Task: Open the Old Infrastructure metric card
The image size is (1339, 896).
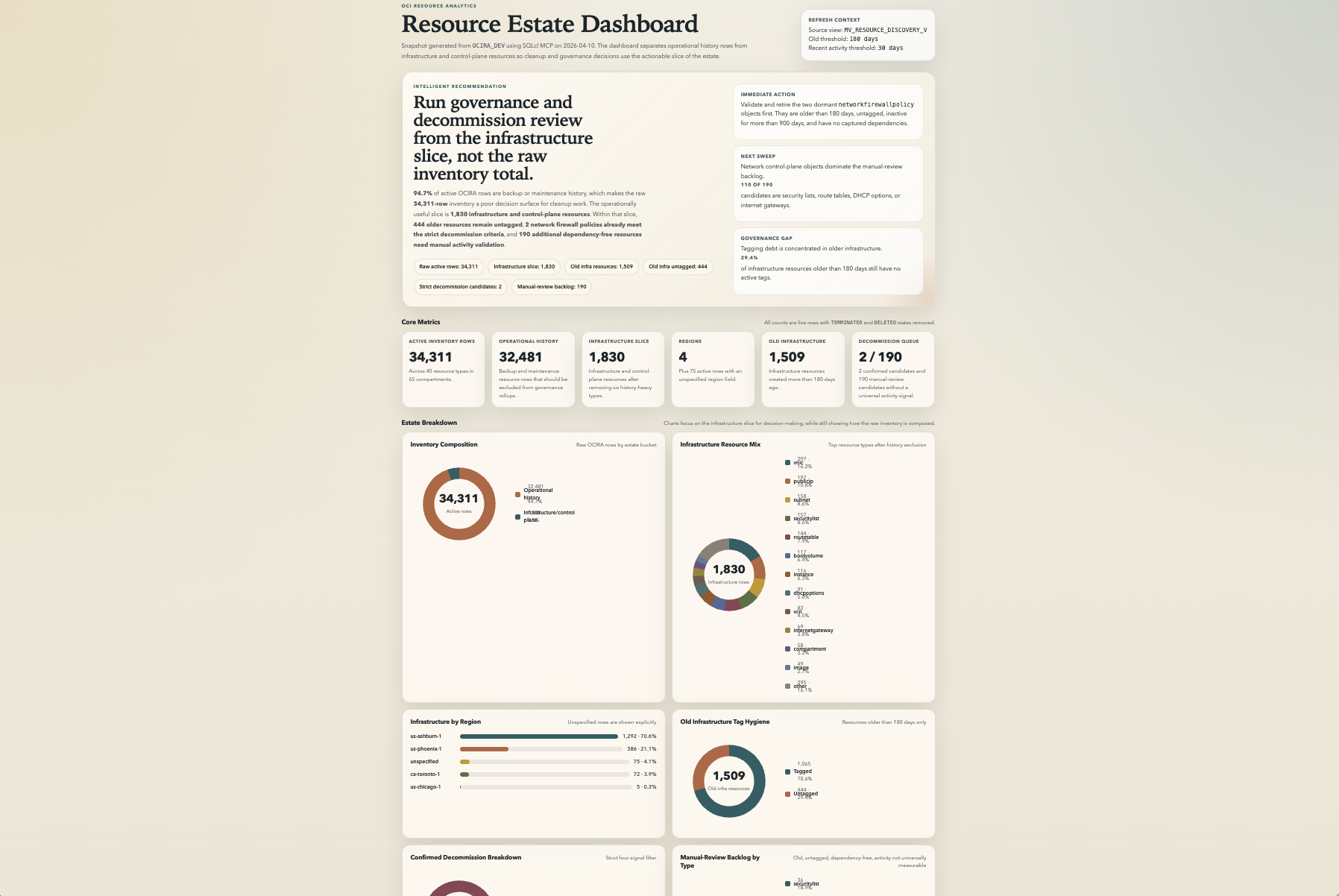Action: [803, 370]
